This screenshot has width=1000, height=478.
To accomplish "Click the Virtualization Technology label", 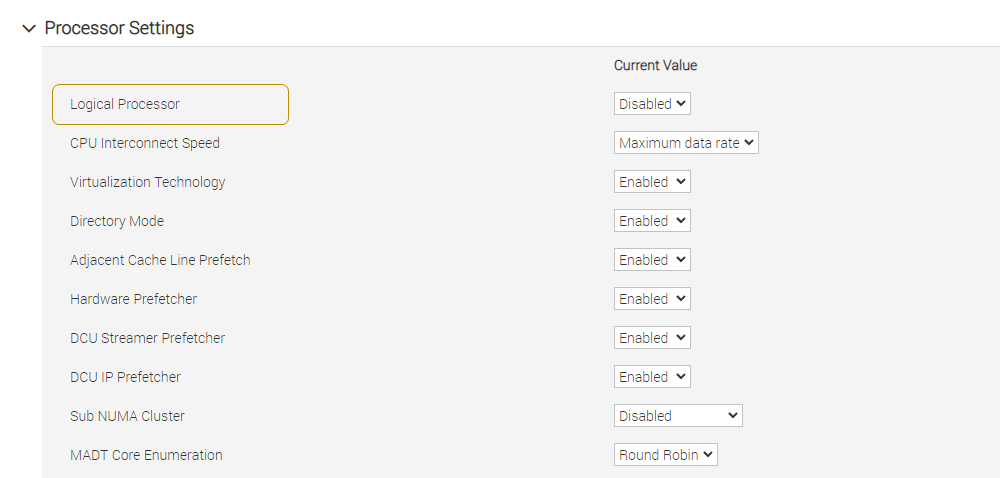I will click(148, 182).
